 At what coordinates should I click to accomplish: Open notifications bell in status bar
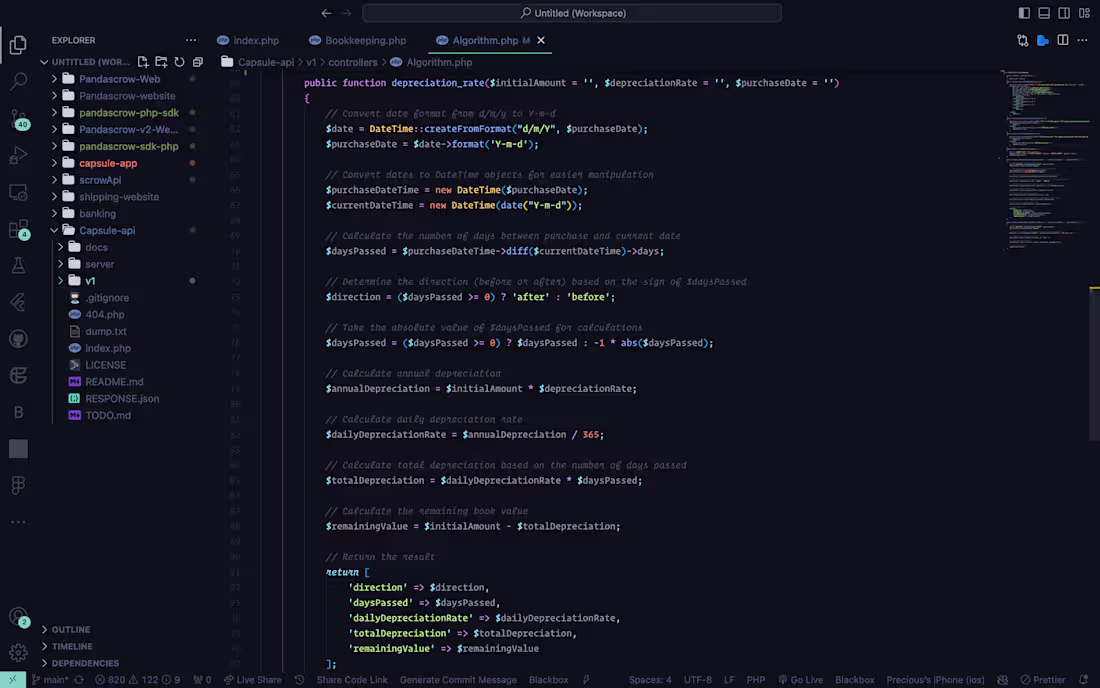pyautogui.click(x=1083, y=680)
